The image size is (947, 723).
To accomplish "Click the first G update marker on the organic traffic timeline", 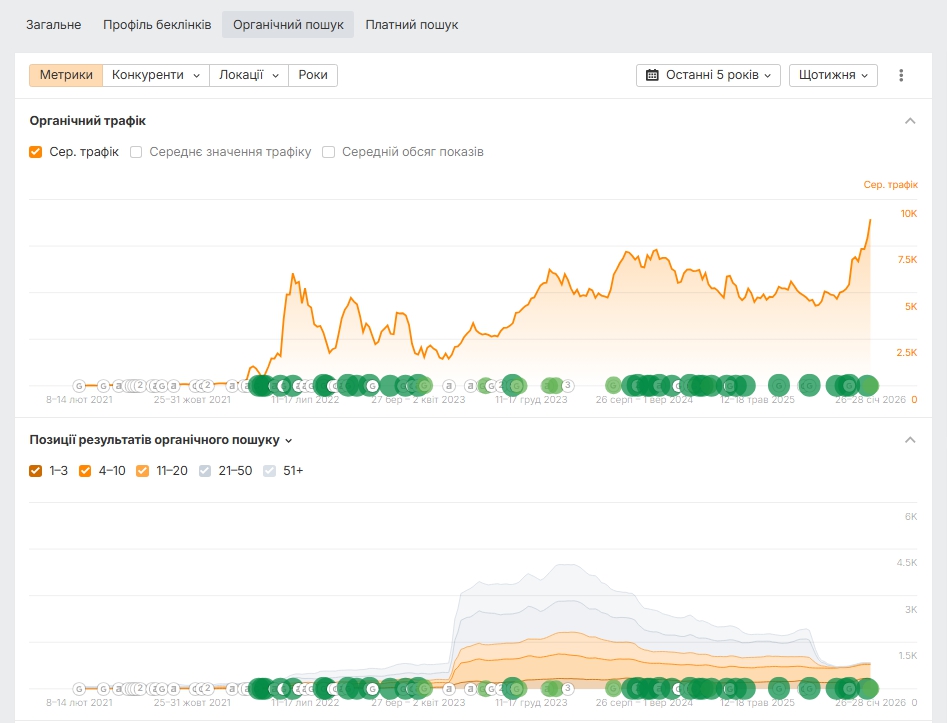I will pyautogui.click(x=79, y=385).
